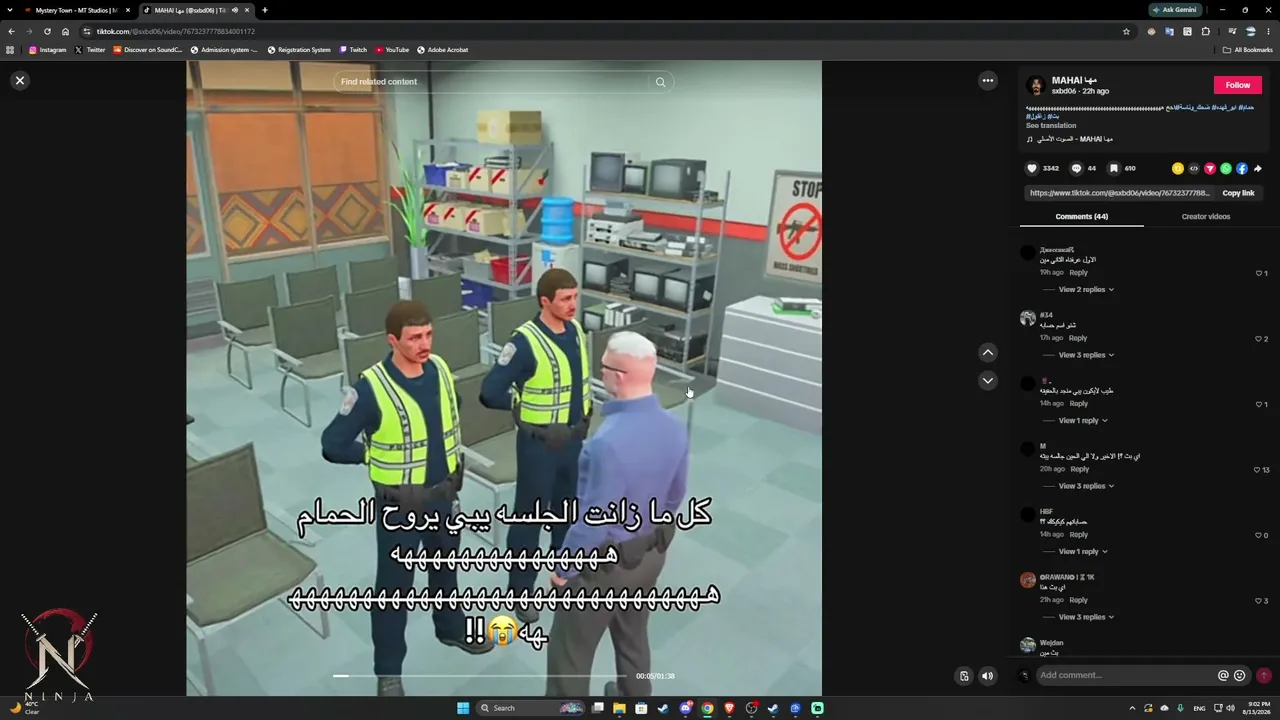Like the comment by #34
The image size is (1280, 720).
click(1259, 339)
